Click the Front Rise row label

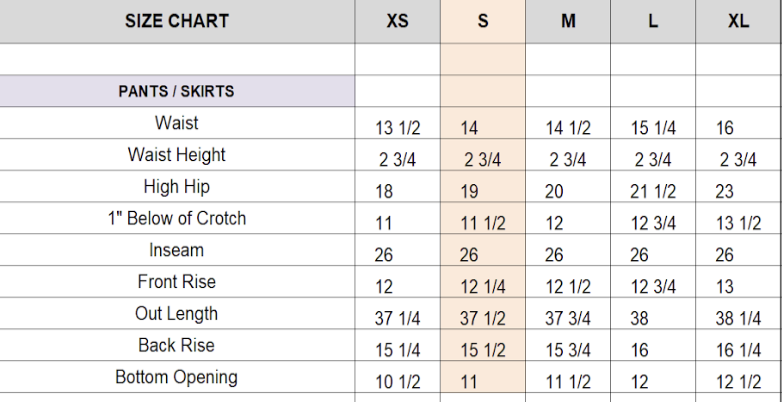click(x=177, y=282)
